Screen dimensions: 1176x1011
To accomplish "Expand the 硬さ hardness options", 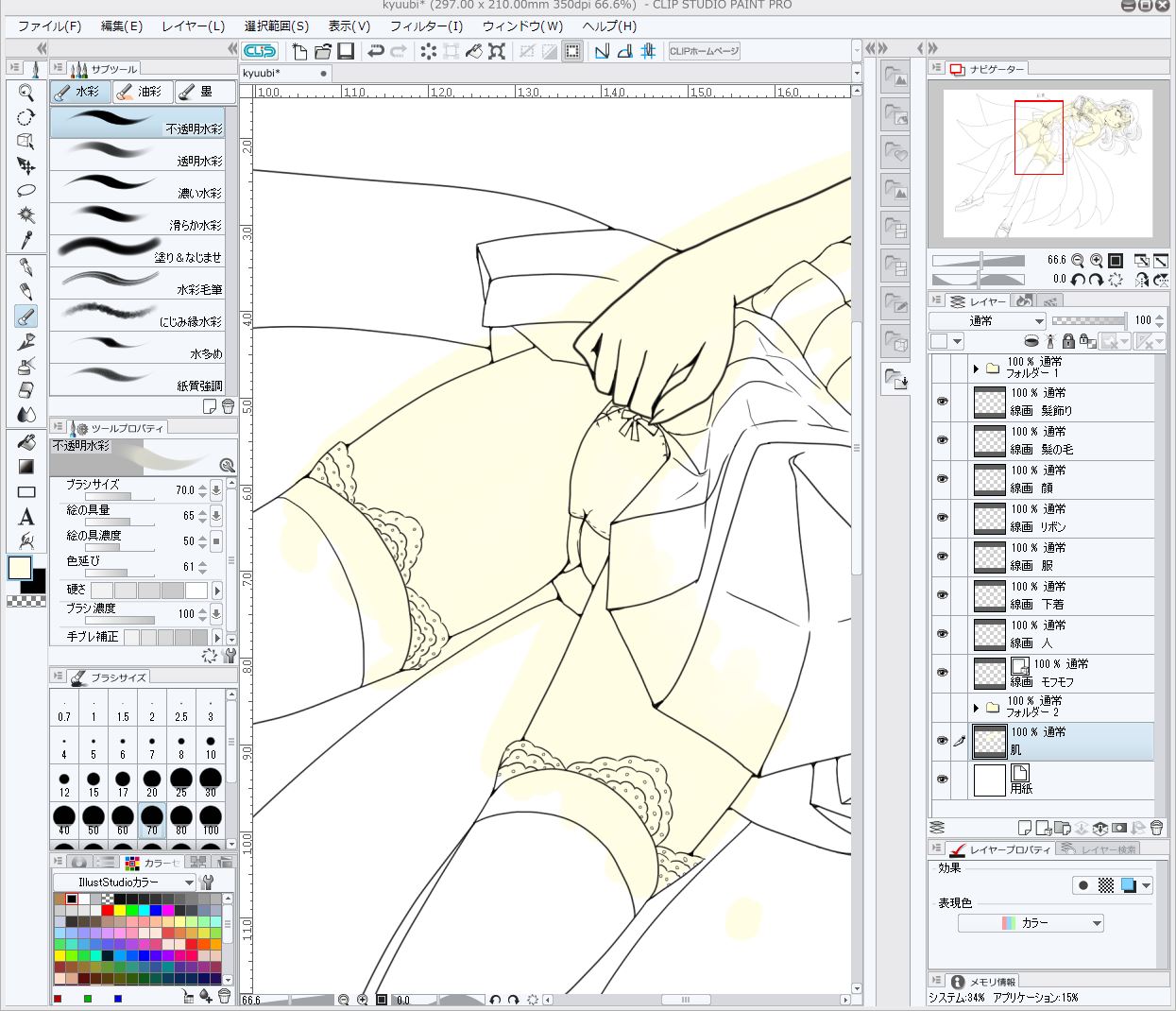I will [217, 590].
